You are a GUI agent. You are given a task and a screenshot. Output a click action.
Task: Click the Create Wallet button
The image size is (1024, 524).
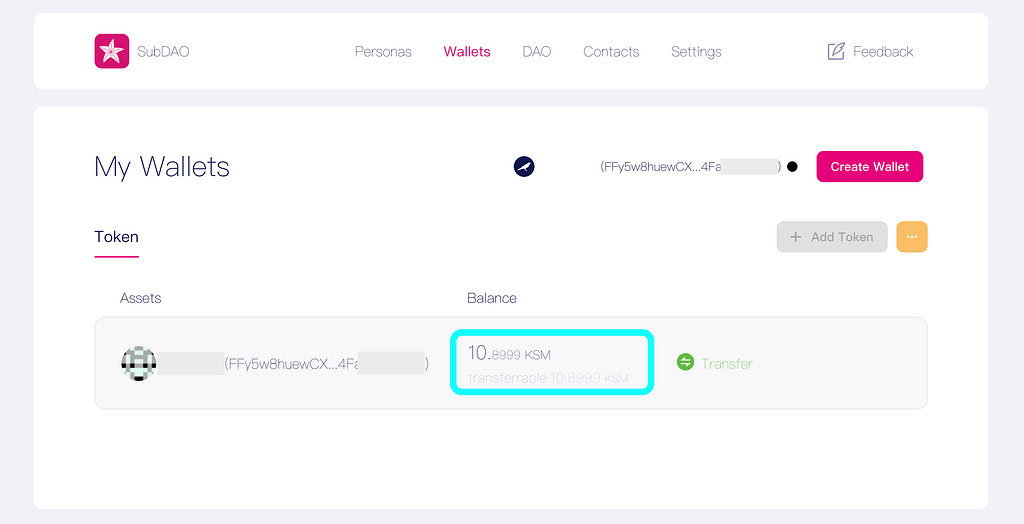click(x=870, y=167)
